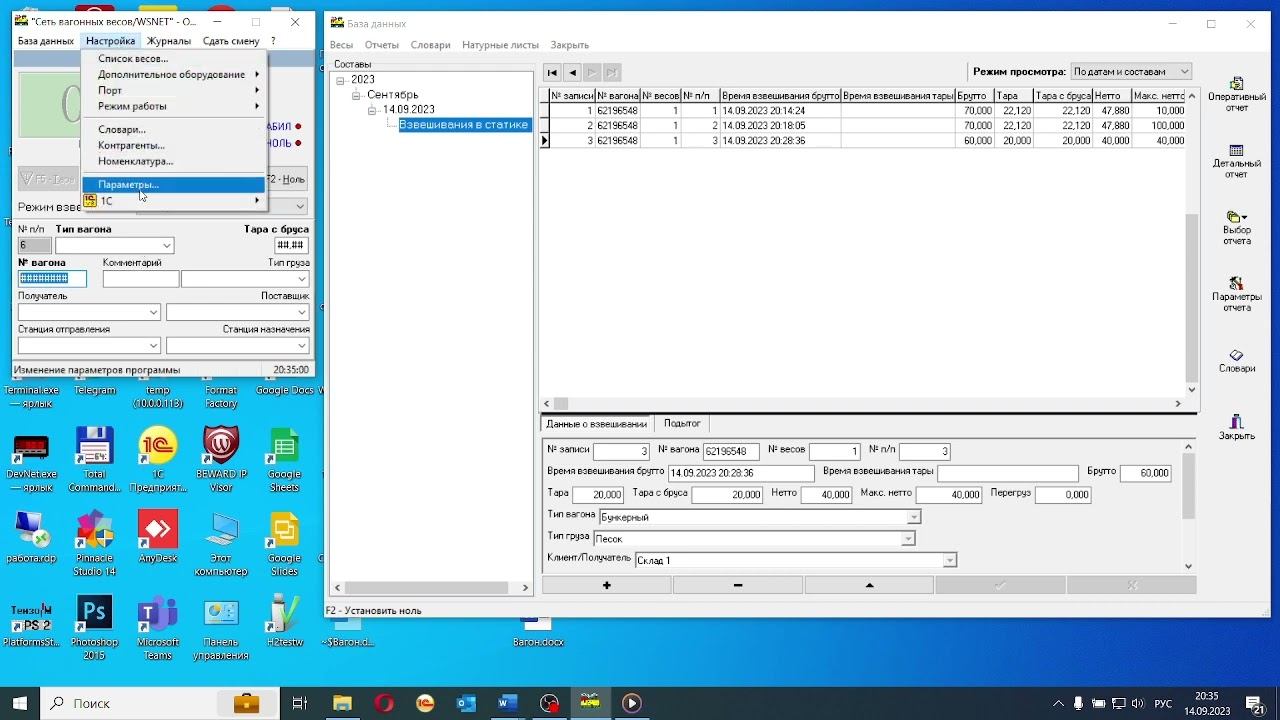Collapse the 14.09.2023 tree node
The height and width of the screenshot is (720, 1280).
click(372, 110)
